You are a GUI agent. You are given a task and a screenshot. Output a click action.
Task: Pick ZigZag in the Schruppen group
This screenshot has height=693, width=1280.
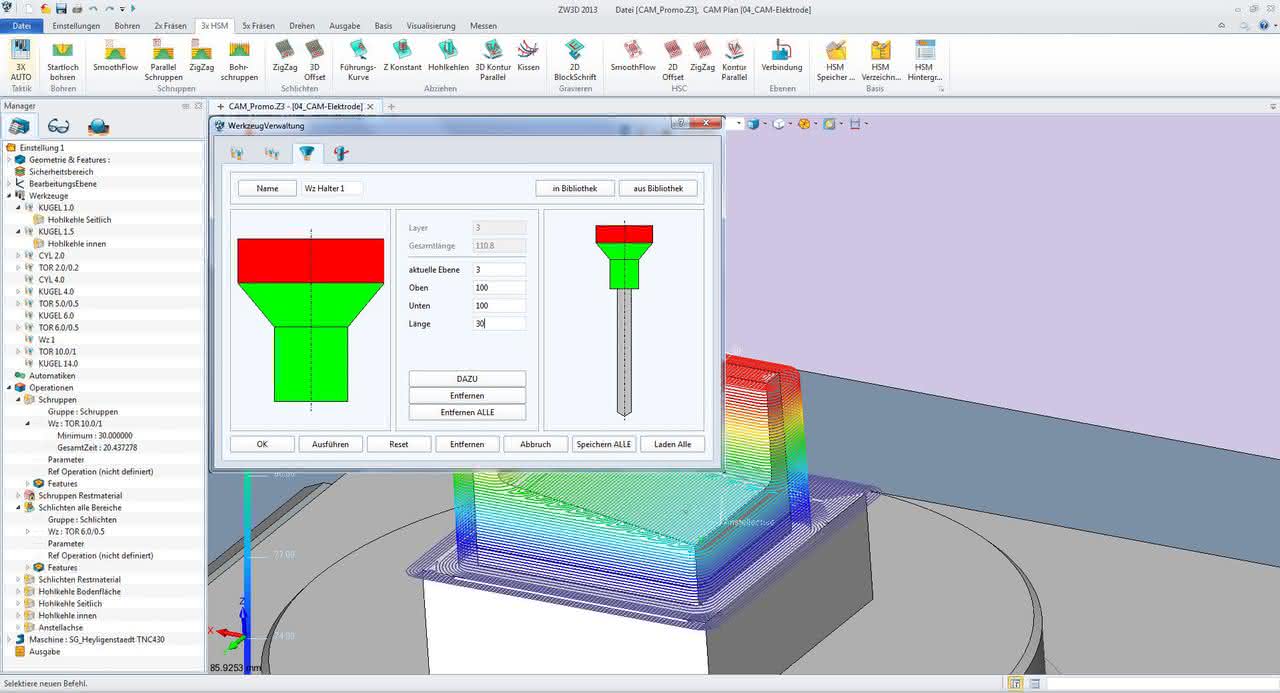pos(202,57)
